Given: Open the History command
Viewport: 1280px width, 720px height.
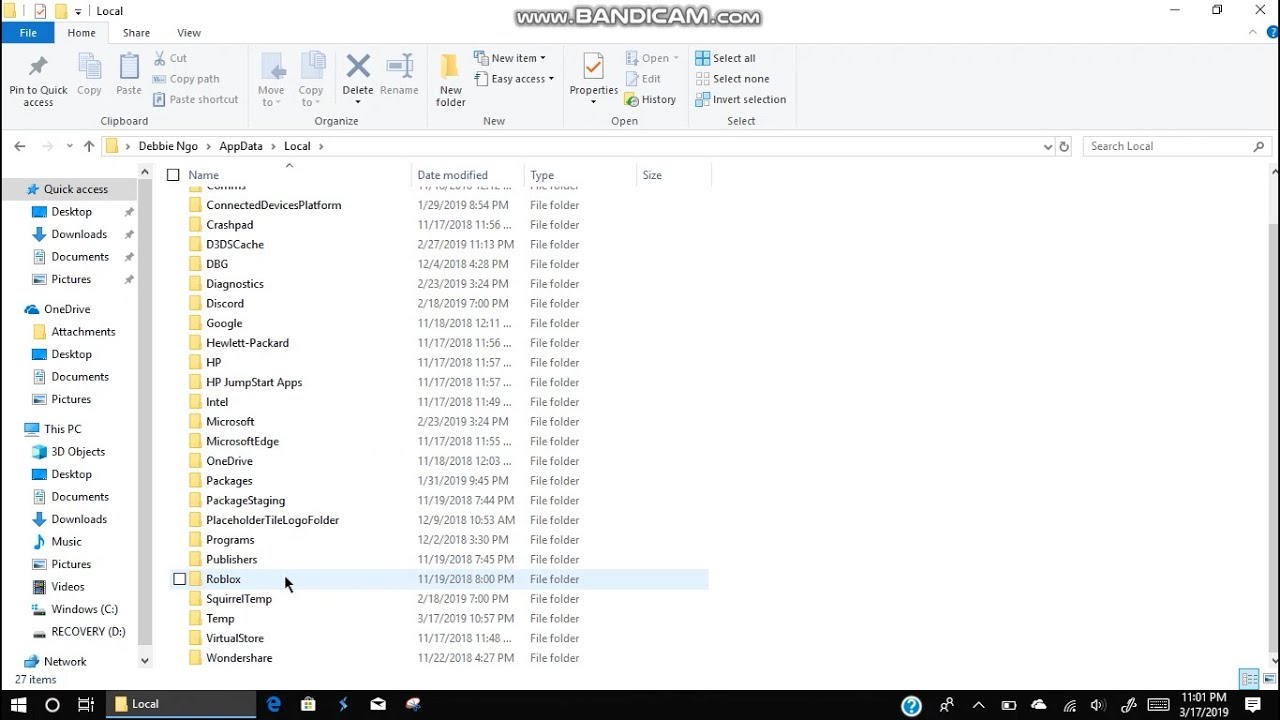Looking at the screenshot, I should tap(650, 99).
